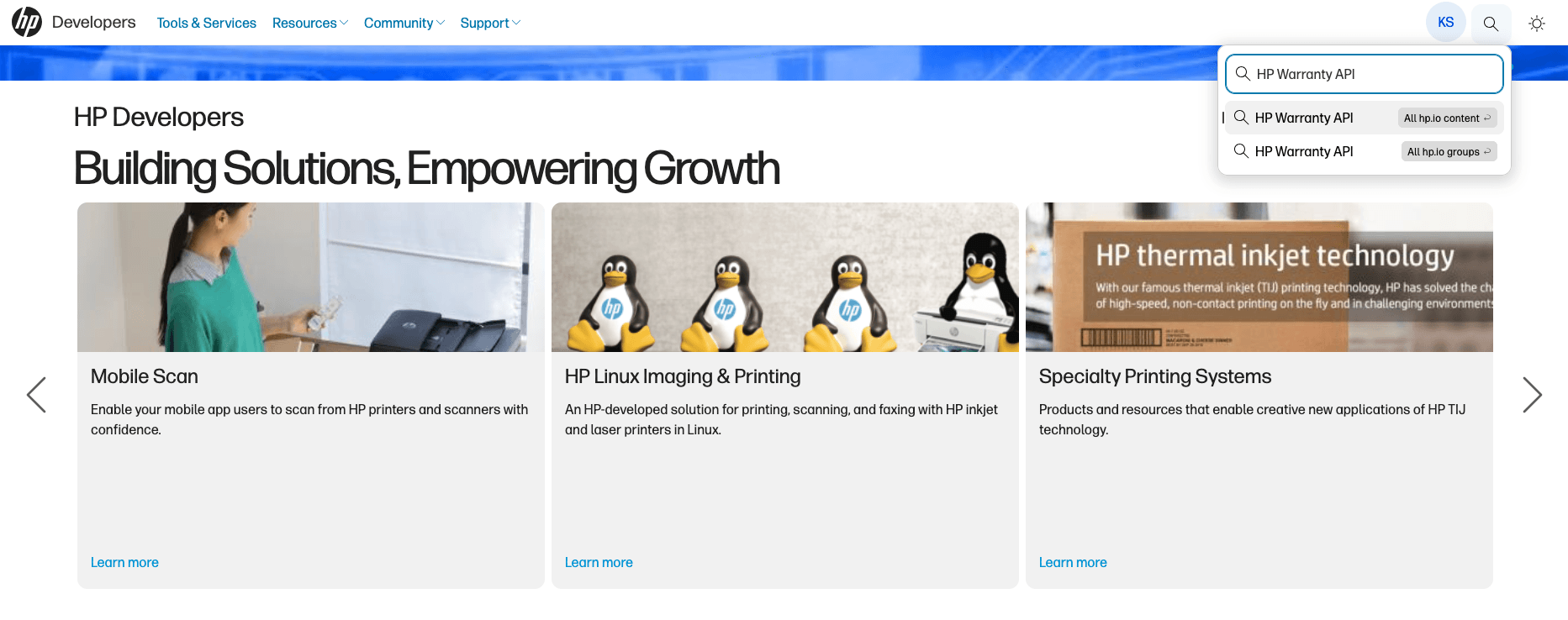The width and height of the screenshot is (1568, 620).
Task: Expand the Support dropdown menu
Action: coord(490,24)
